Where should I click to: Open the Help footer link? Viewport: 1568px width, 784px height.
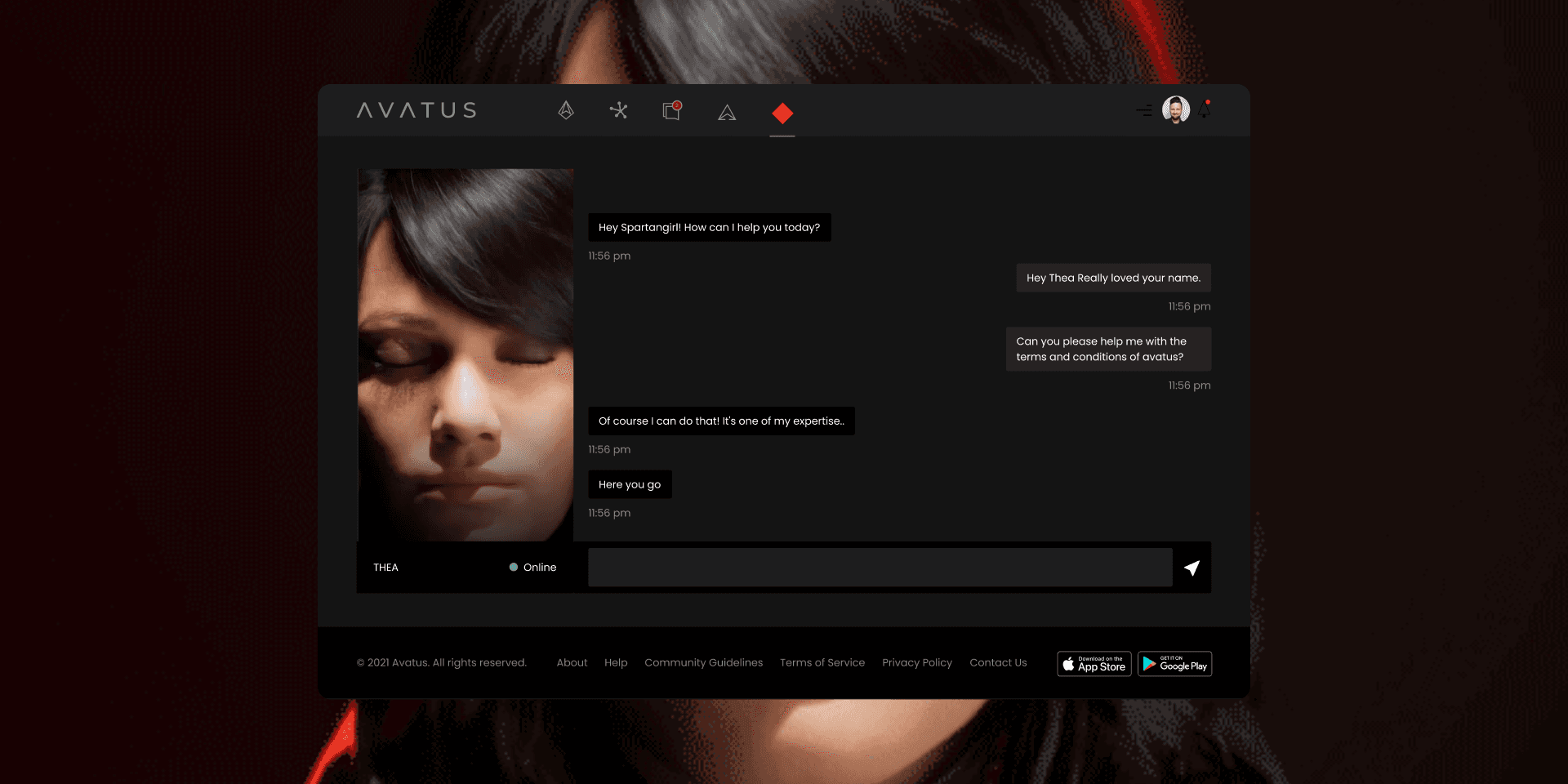(x=616, y=662)
